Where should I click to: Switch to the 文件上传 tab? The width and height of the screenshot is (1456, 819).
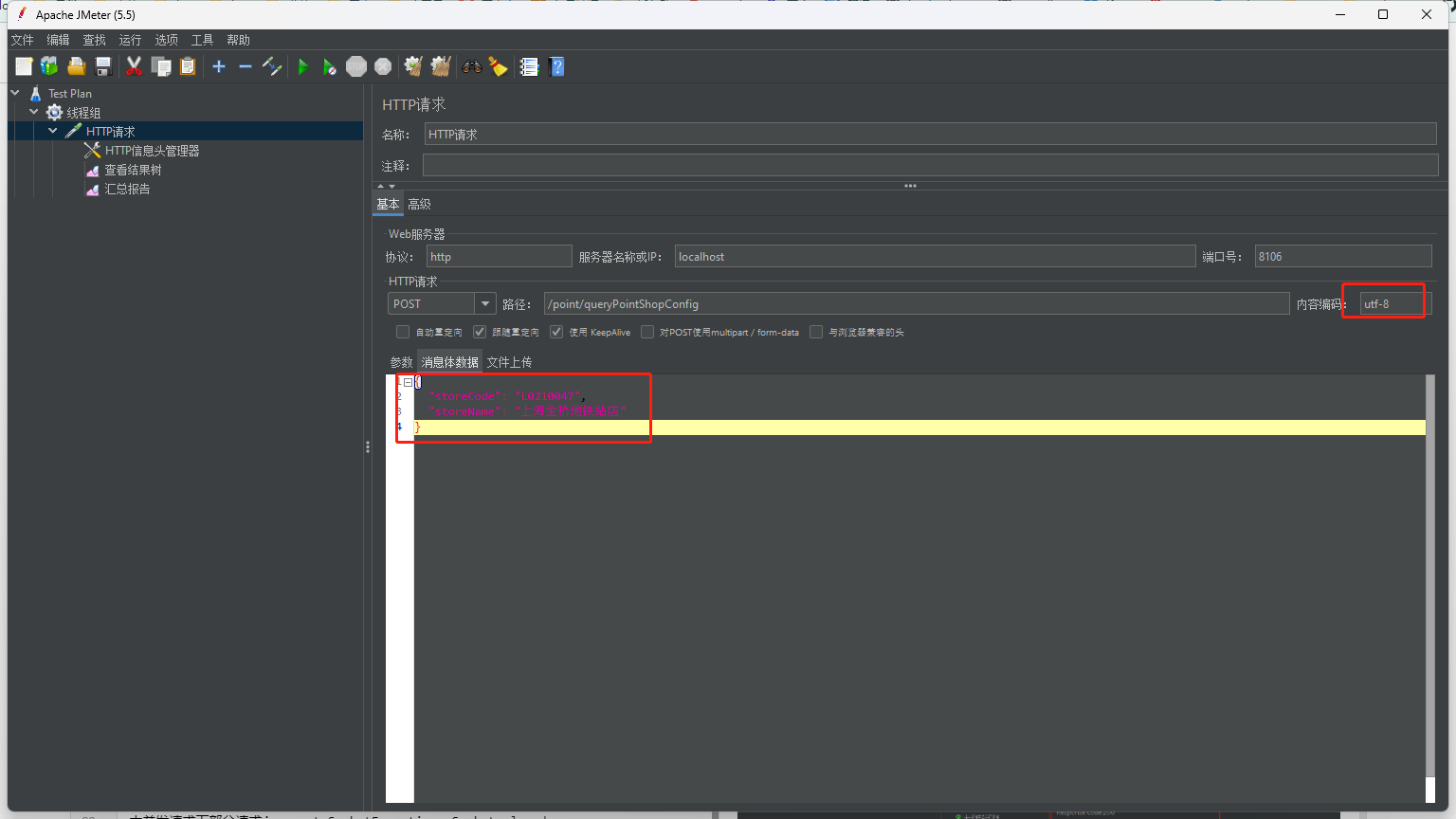click(x=509, y=362)
